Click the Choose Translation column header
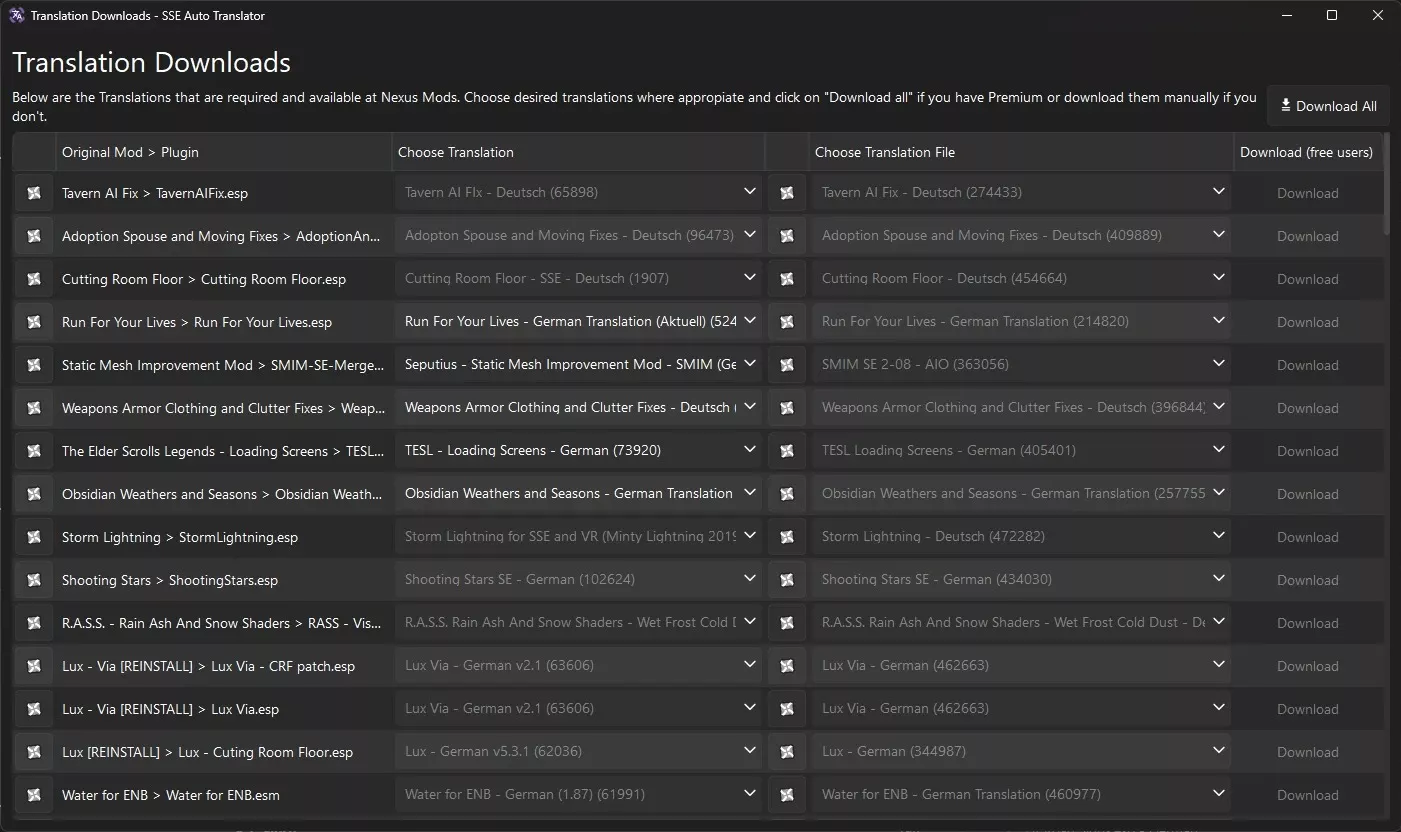 578,152
